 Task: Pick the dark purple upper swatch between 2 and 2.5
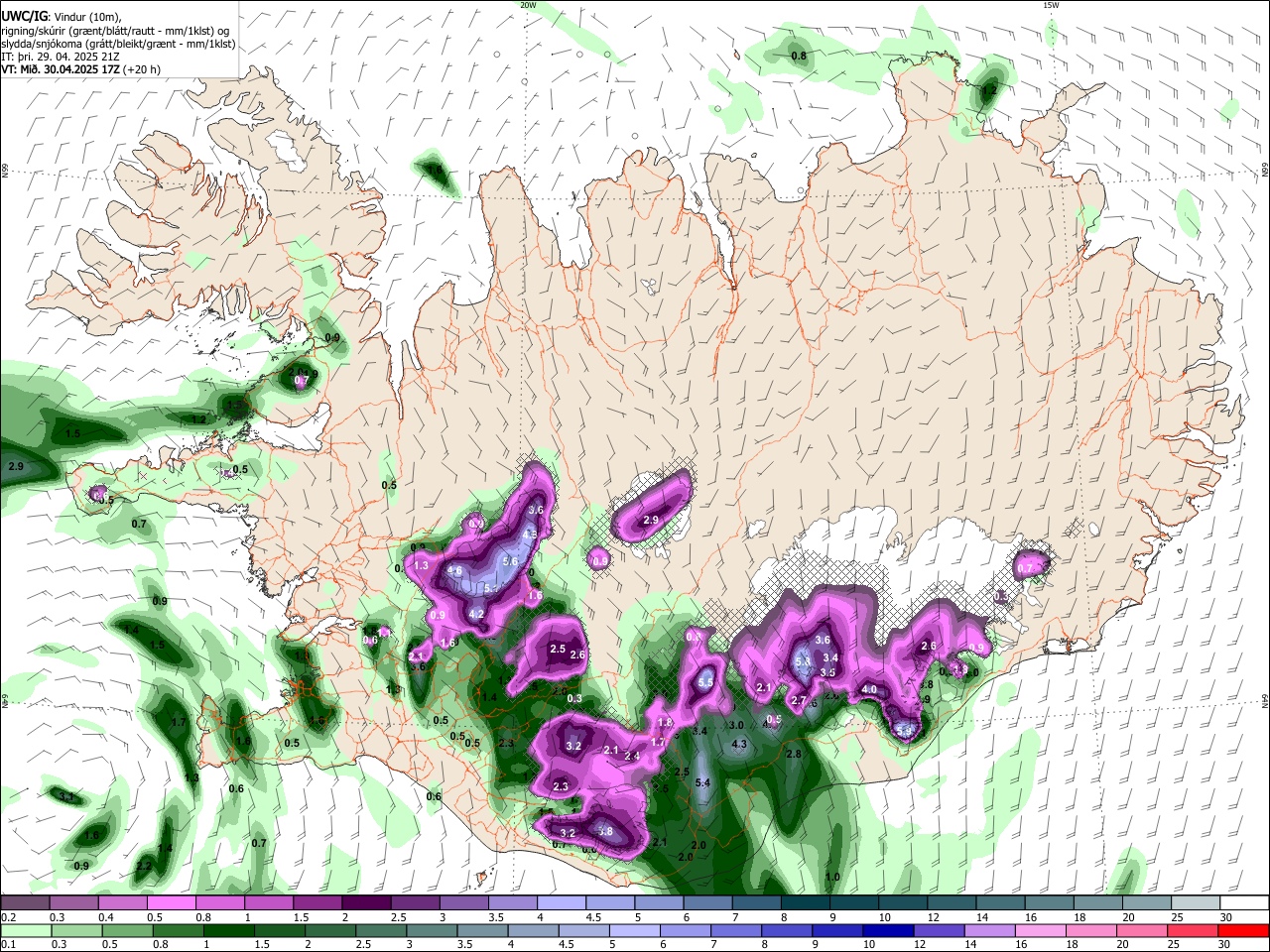[365, 903]
